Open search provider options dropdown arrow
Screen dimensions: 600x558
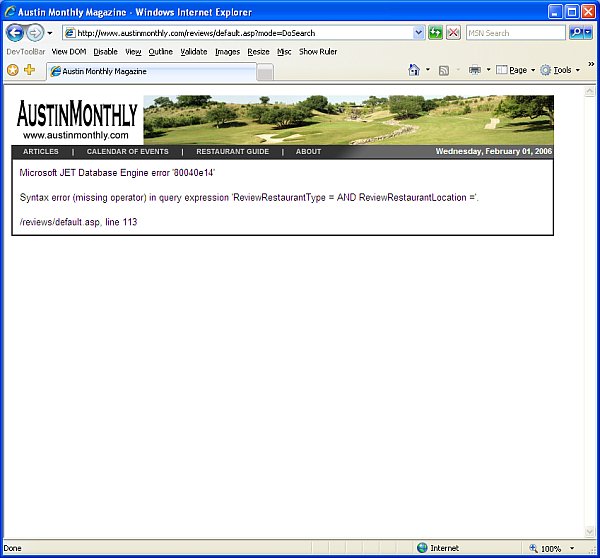(x=588, y=33)
